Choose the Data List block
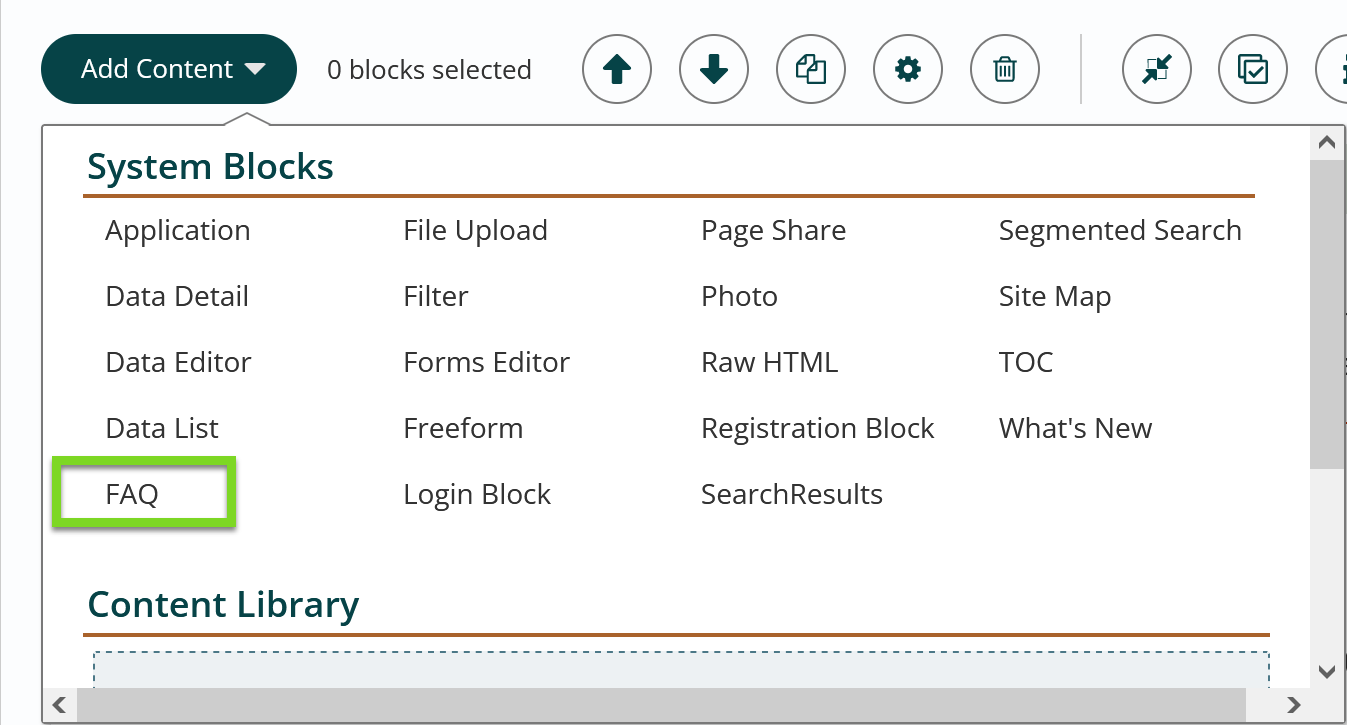This screenshot has width=1347, height=725. 162,429
